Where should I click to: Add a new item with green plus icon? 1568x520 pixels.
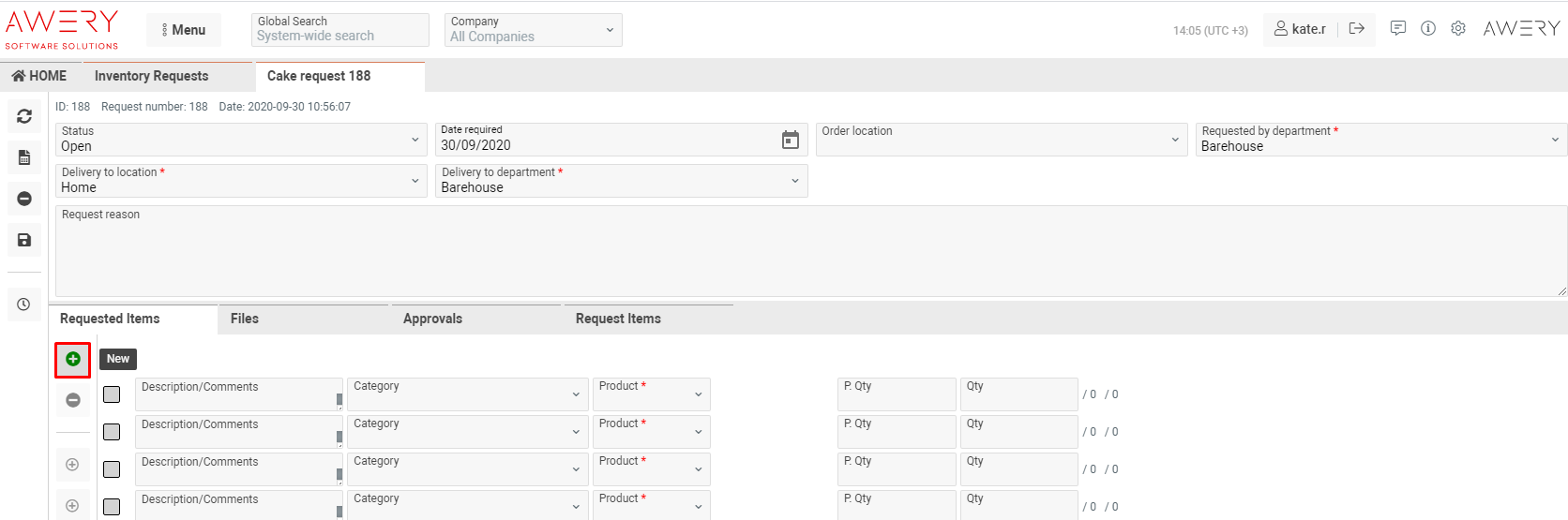pyautogui.click(x=73, y=359)
